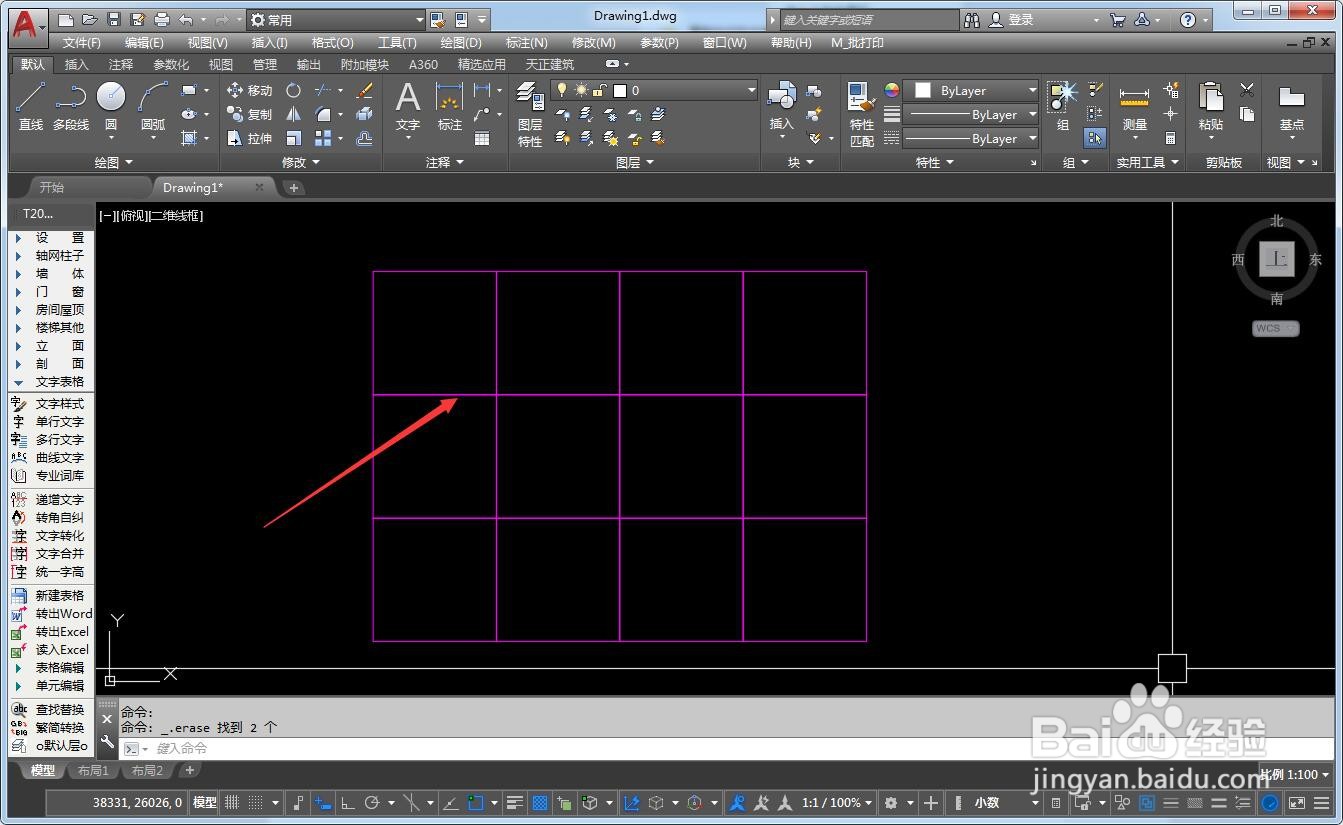Click the Erase tool icon in Modify panel
Viewport: 1343px width, 825px height.
365,90
